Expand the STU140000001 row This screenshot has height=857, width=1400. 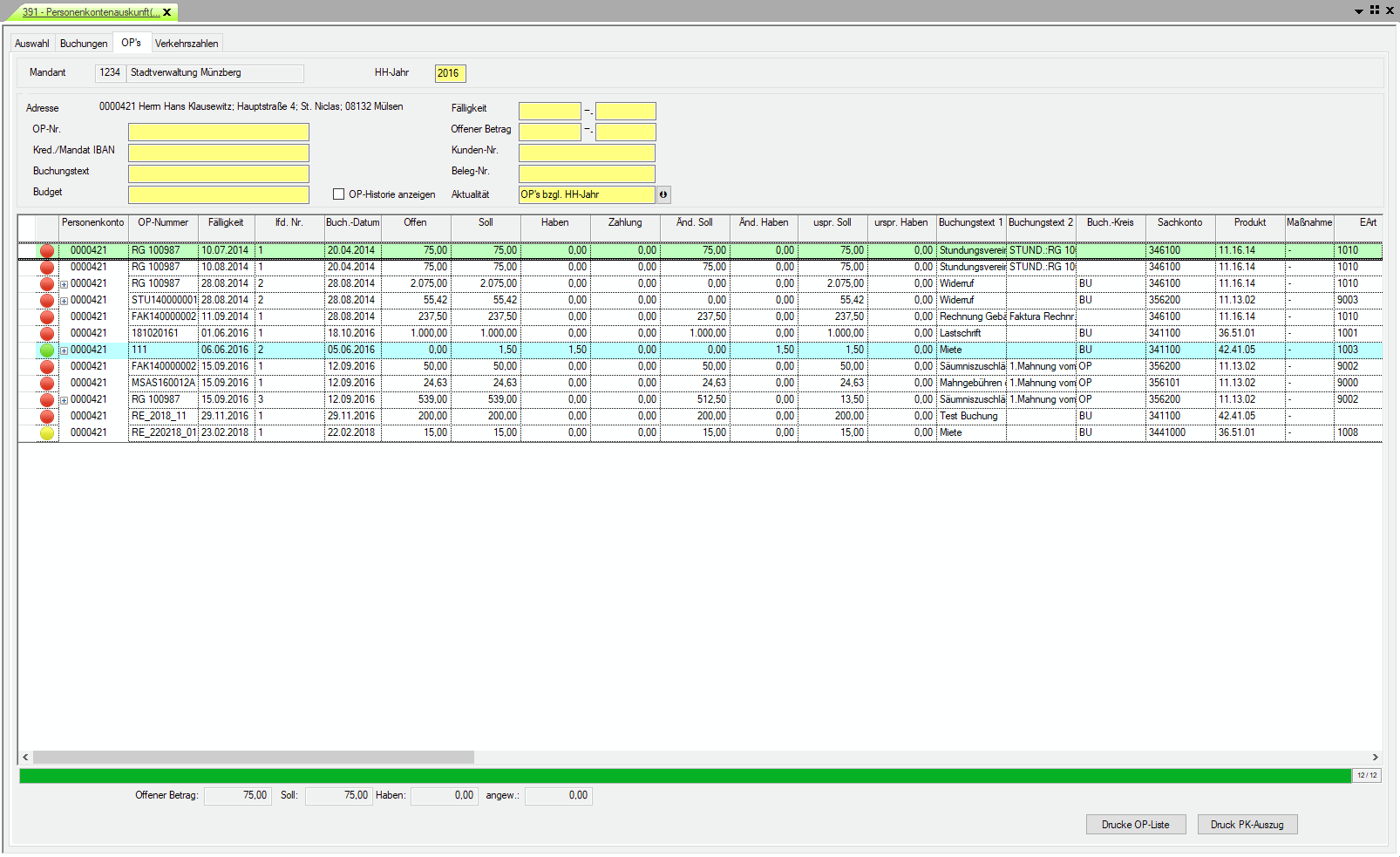click(65, 301)
